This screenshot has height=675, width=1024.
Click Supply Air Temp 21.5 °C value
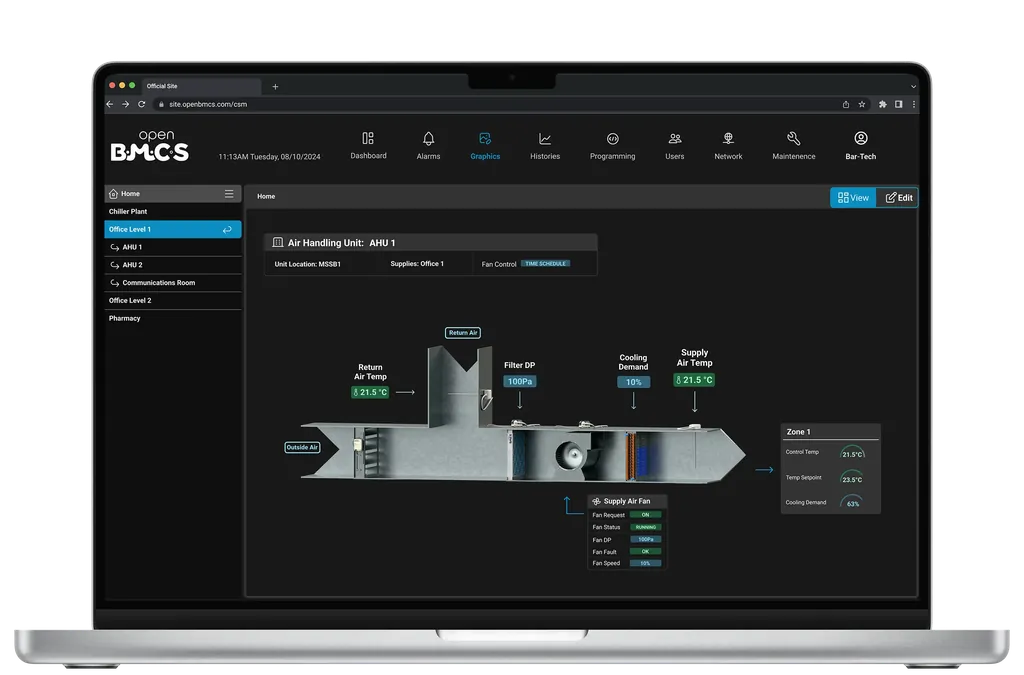[x=694, y=380]
